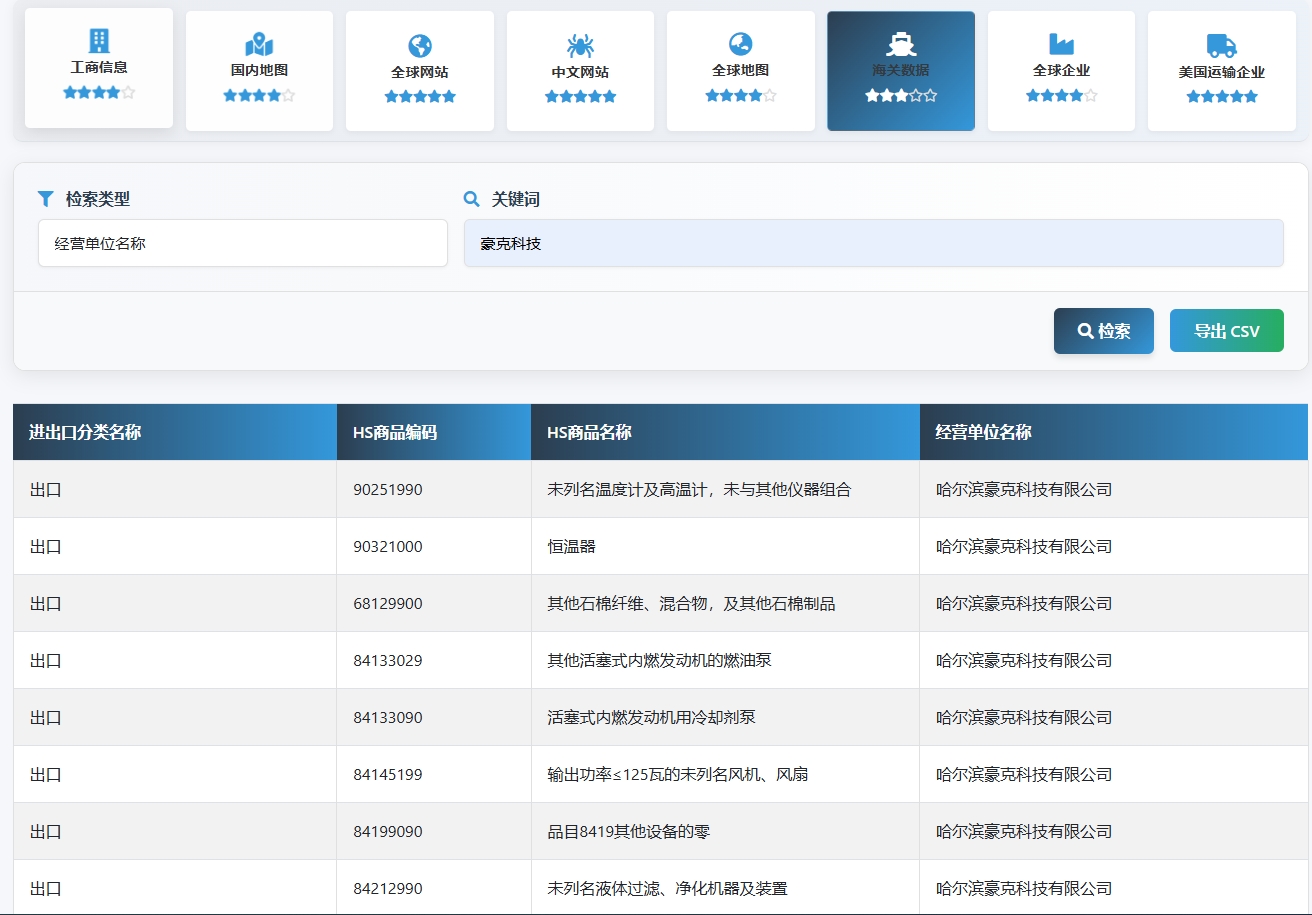This screenshot has height=915, width=1312.
Task: Click the building icon above 工商信息
Action: click(99, 41)
